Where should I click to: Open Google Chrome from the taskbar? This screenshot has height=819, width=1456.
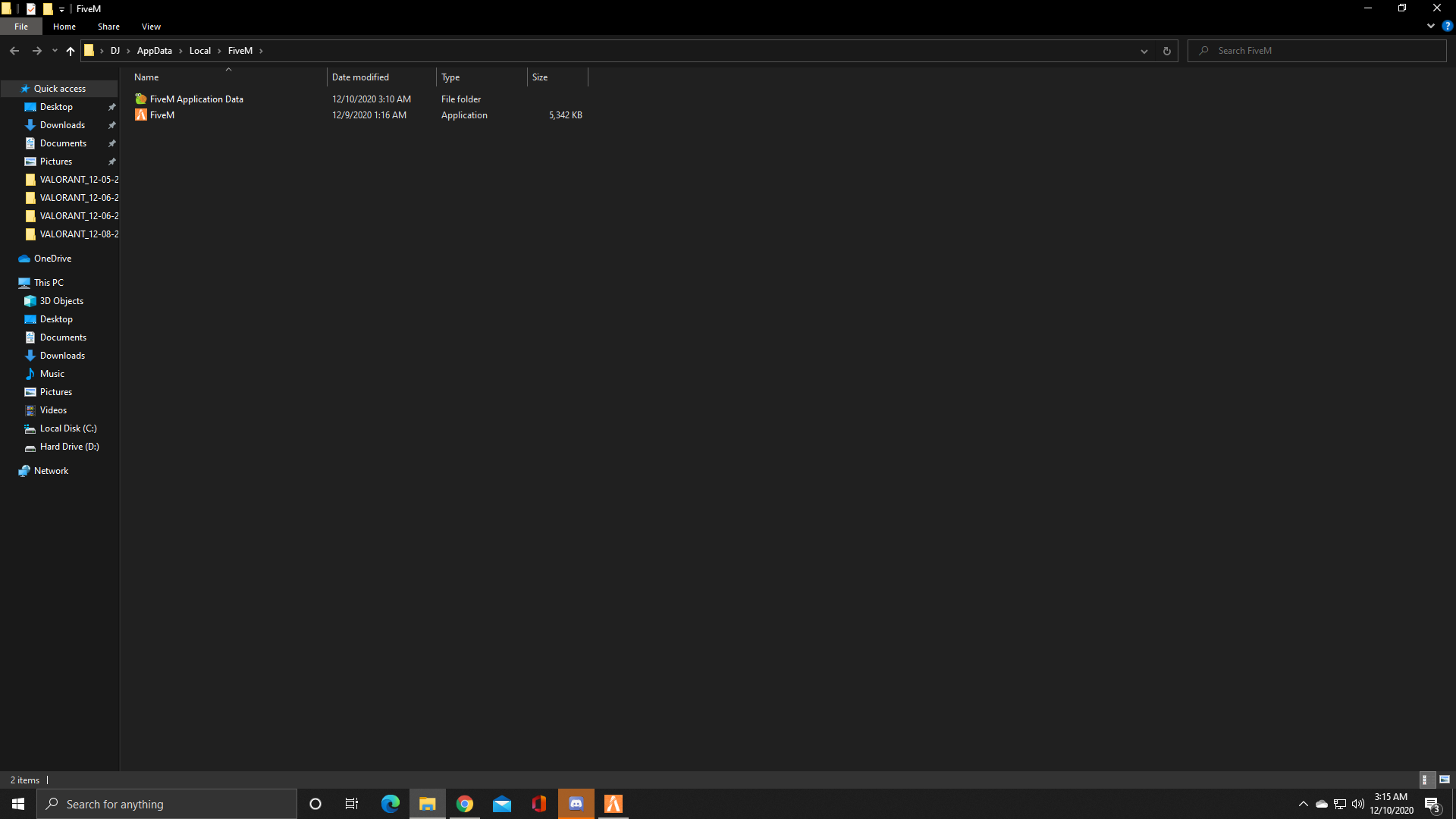(465, 804)
